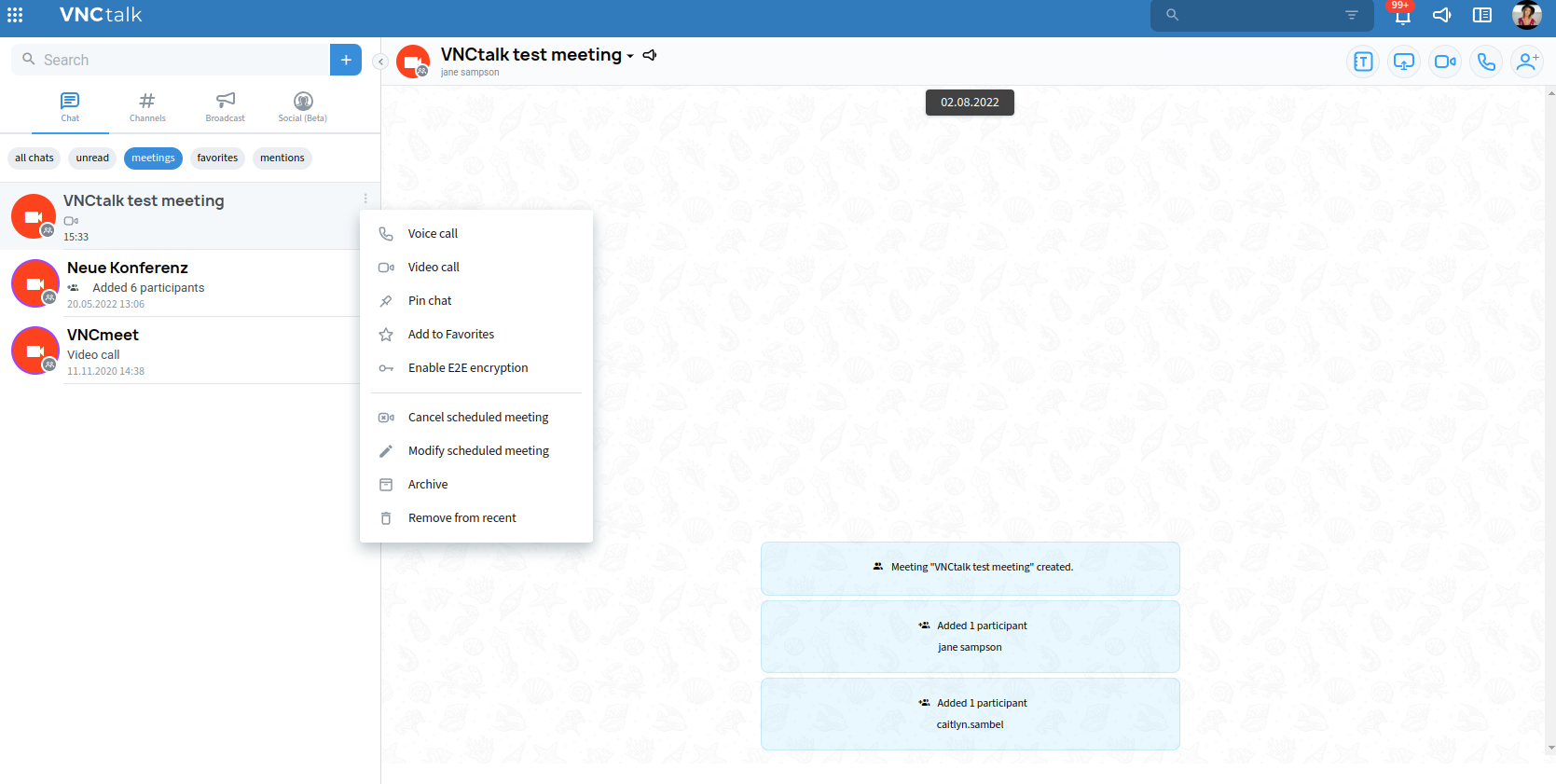Open the whiteboard text tool in header
This screenshot has height=784, width=1556.
pos(1363,62)
